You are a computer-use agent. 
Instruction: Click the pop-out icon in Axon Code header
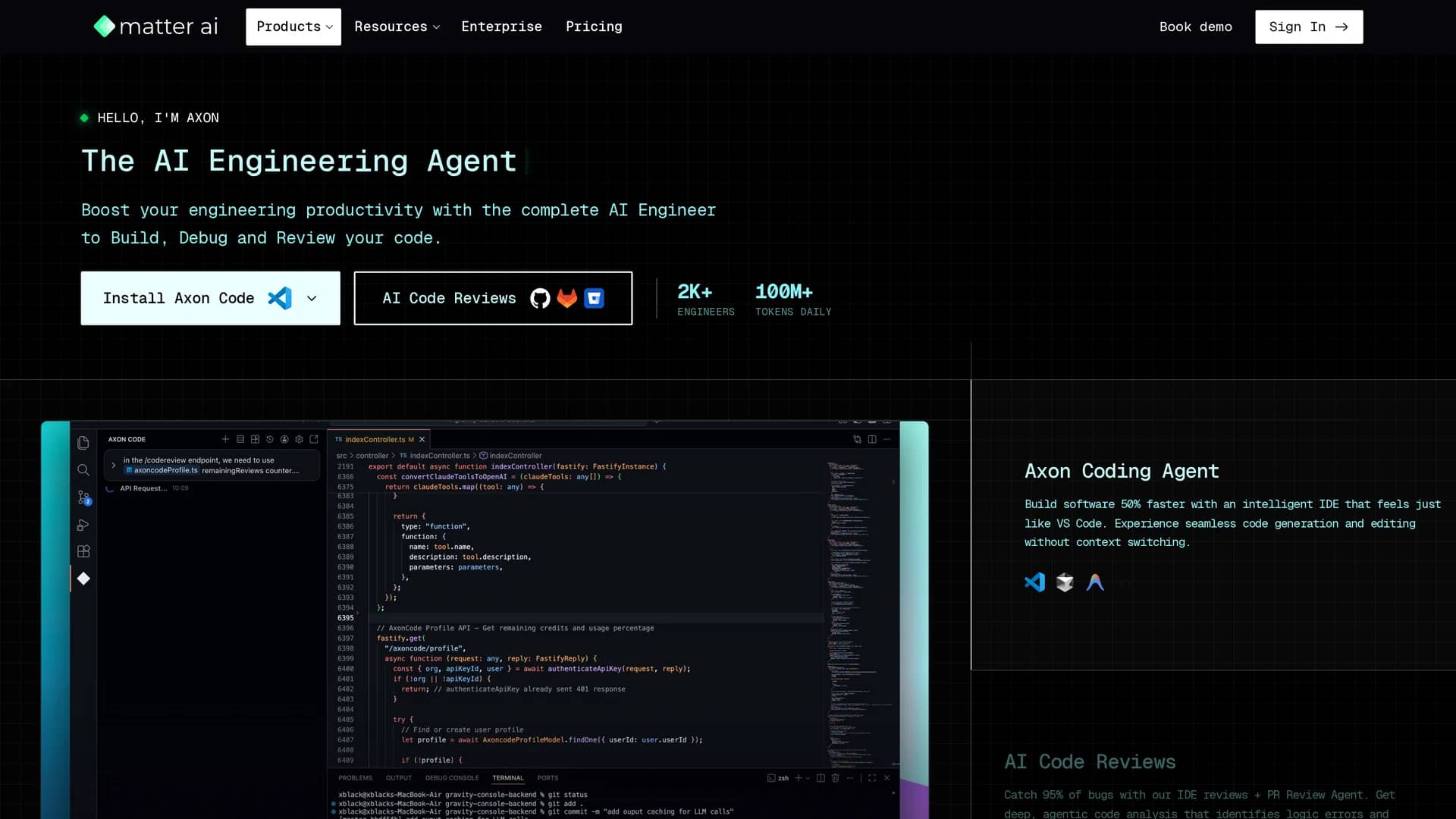314,439
